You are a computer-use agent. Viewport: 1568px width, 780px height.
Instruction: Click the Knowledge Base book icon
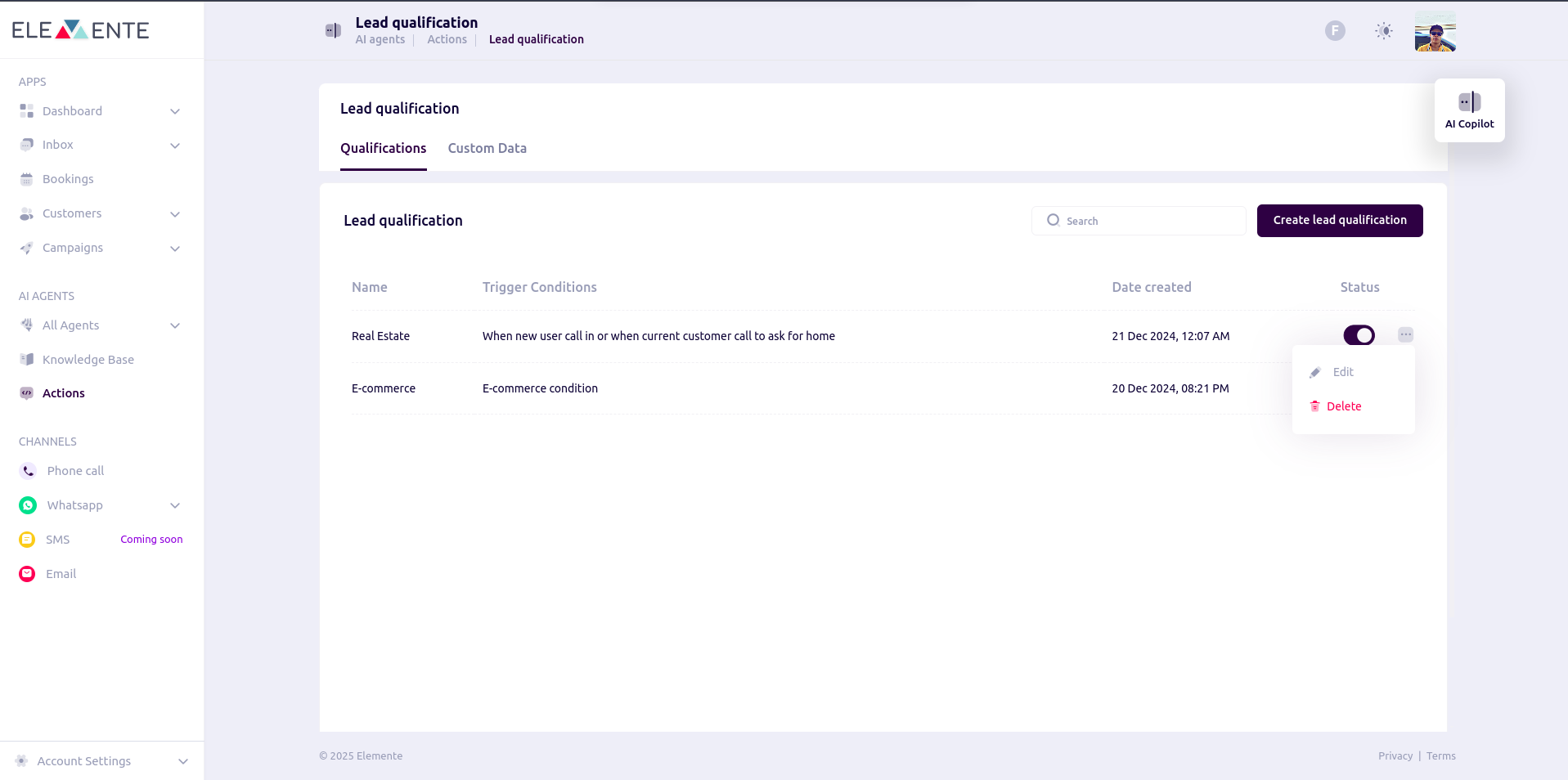click(x=27, y=359)
